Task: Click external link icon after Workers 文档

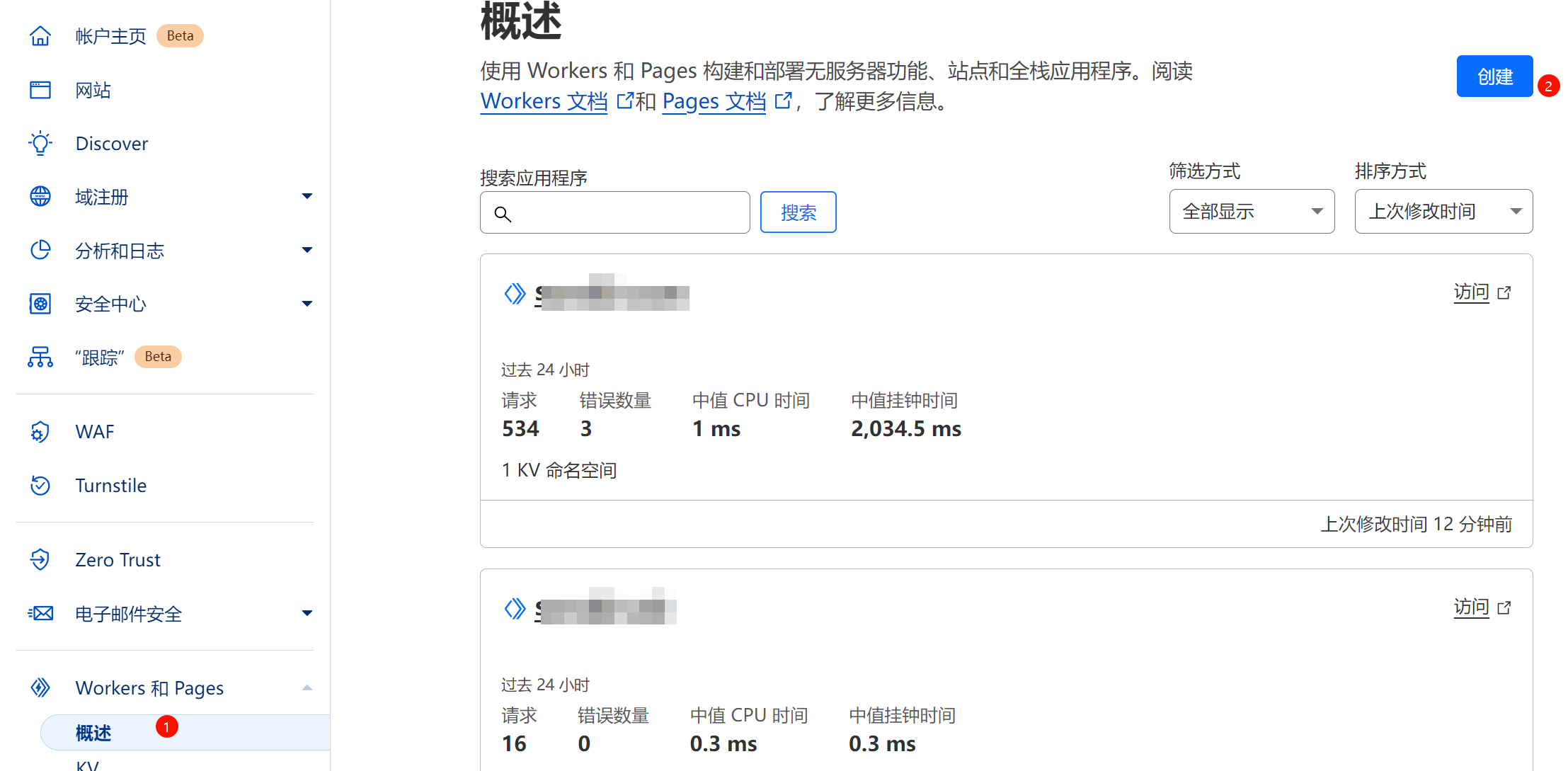Action: click(x=624, y=101)
